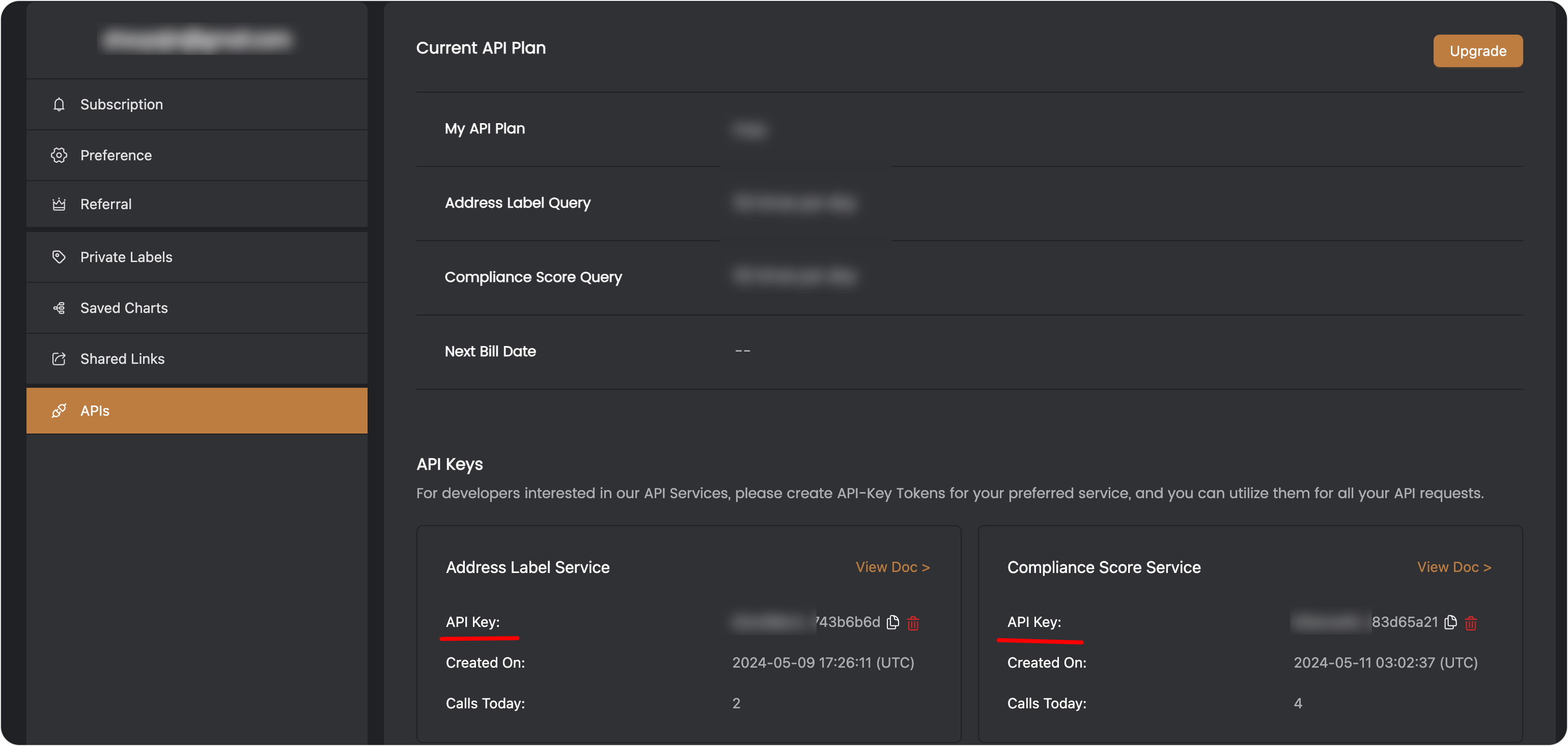Viewport: 1568px width, 746px height.
Task: Delete the Address Label Service API key
Action: point(913,622)
